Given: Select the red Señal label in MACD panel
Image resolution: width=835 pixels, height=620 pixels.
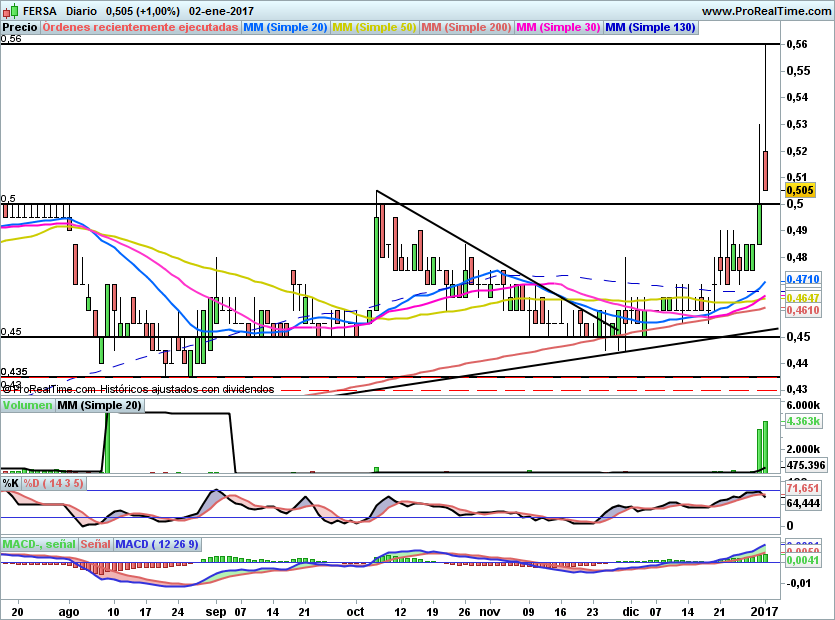Looking at the screenshot, I should pyautogui.click(x=95, y=544).
